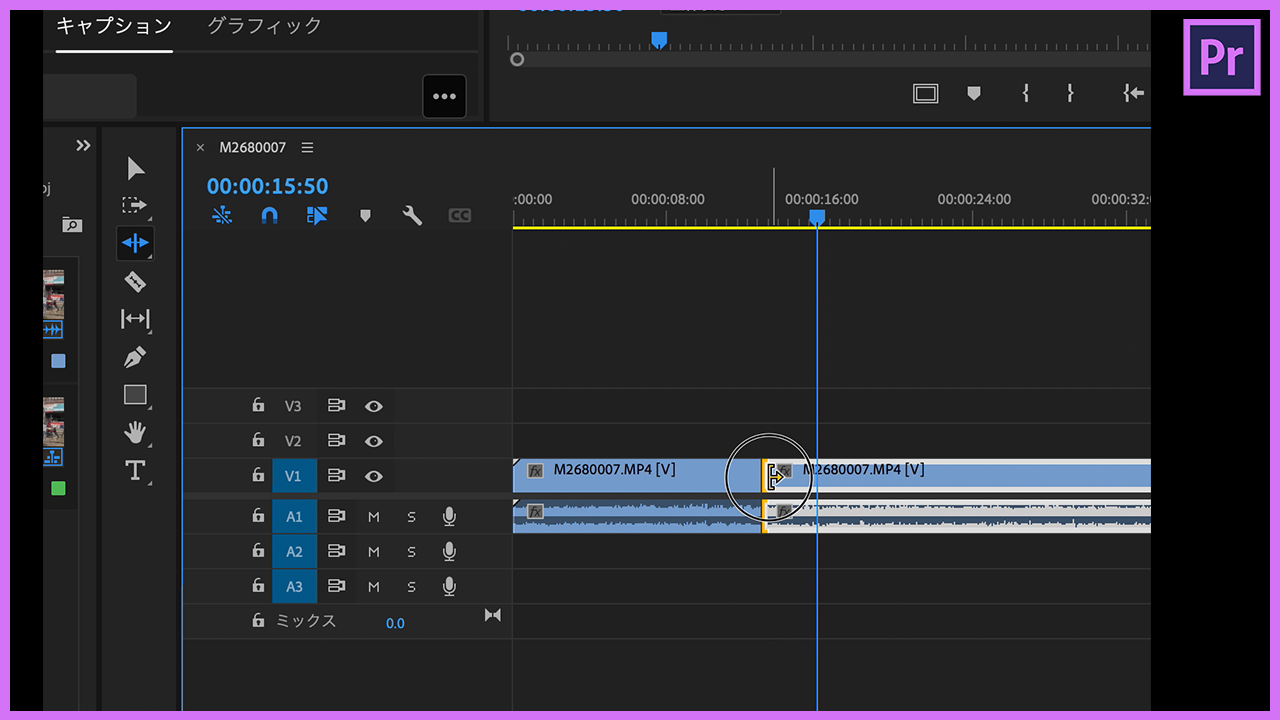Select the Slip tool
1280x720 pixels.
tap(135, 319)
